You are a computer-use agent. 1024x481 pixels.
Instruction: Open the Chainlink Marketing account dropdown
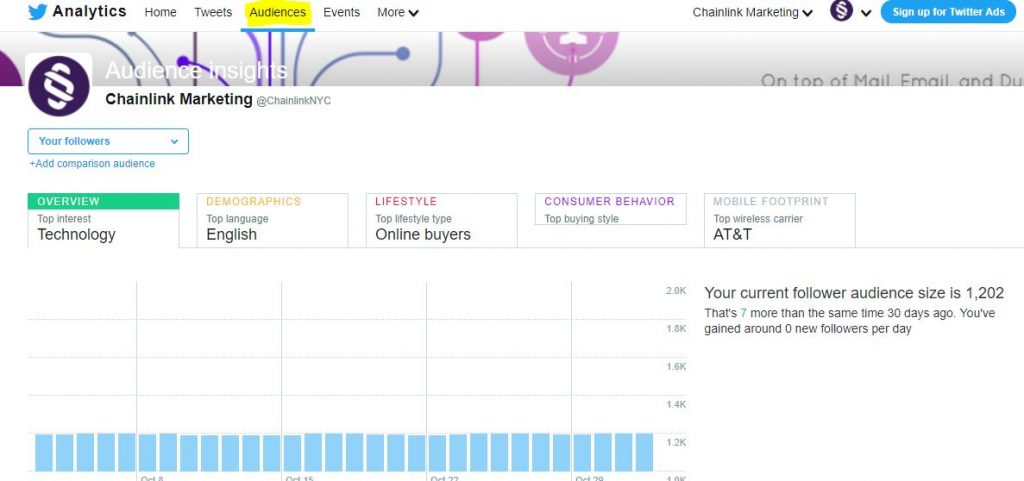tap(752, 12)
